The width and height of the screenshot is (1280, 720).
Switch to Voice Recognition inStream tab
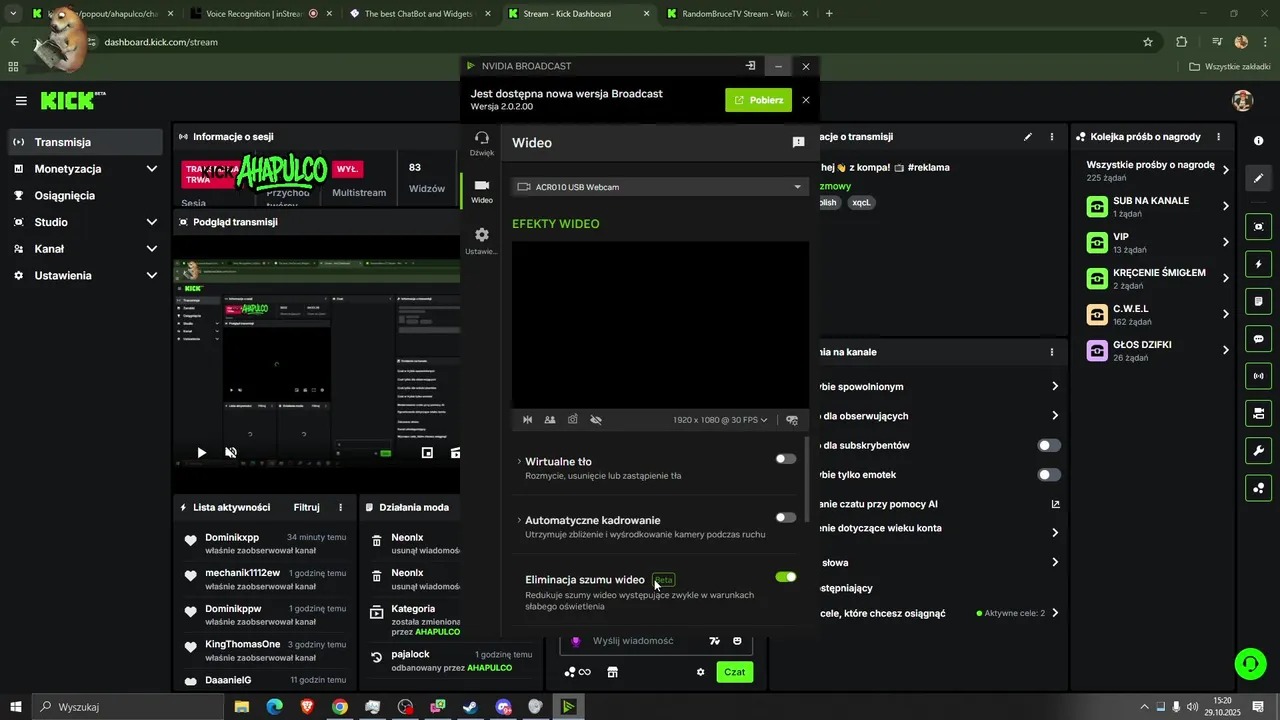click(x=260, y=14)
